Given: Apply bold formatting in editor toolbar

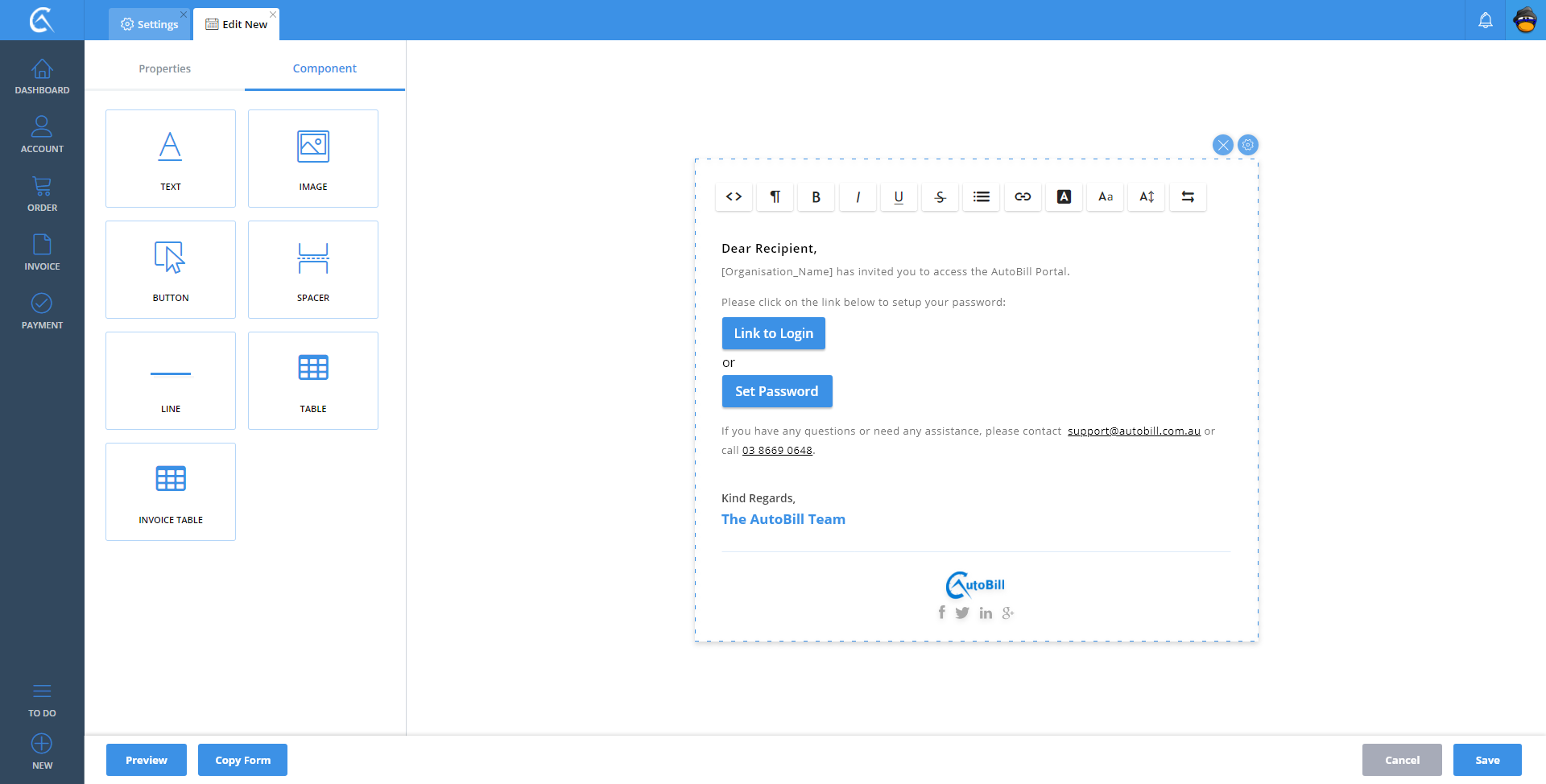Looking at the screenshot, I should pos(816,196).
